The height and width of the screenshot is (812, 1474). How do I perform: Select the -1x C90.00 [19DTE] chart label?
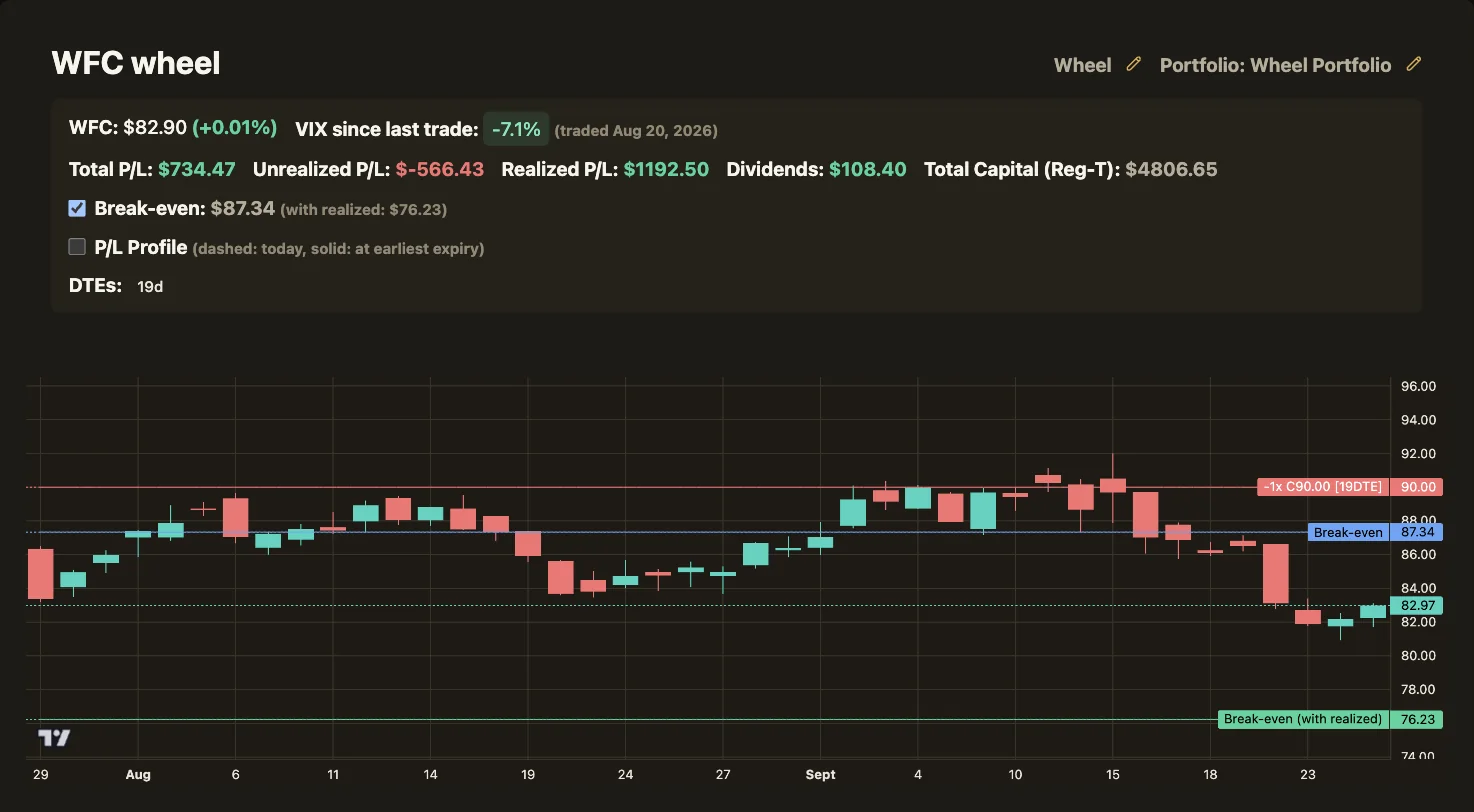tap(1322, 487)
